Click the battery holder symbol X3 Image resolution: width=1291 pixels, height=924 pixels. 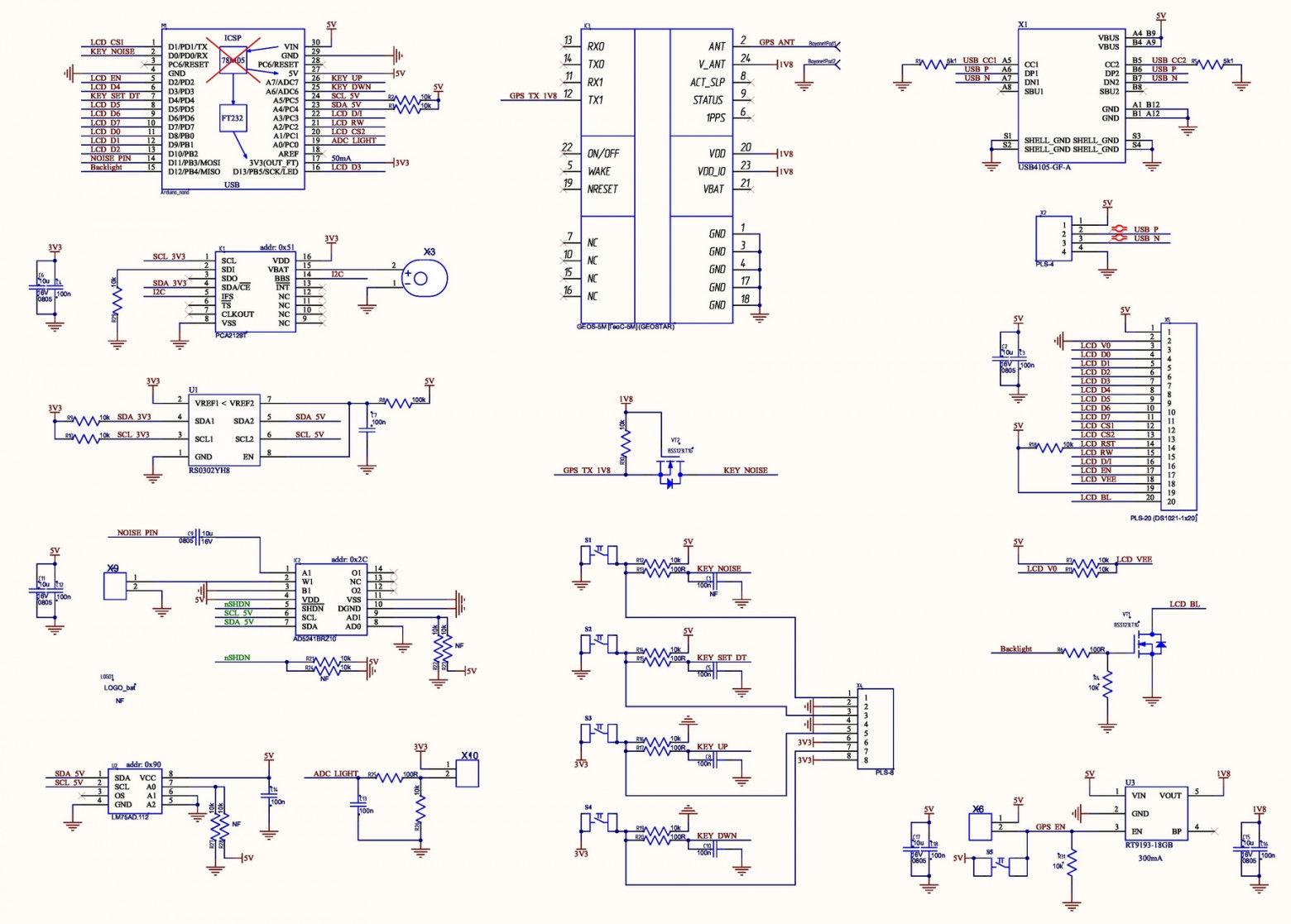pos(424,277)
